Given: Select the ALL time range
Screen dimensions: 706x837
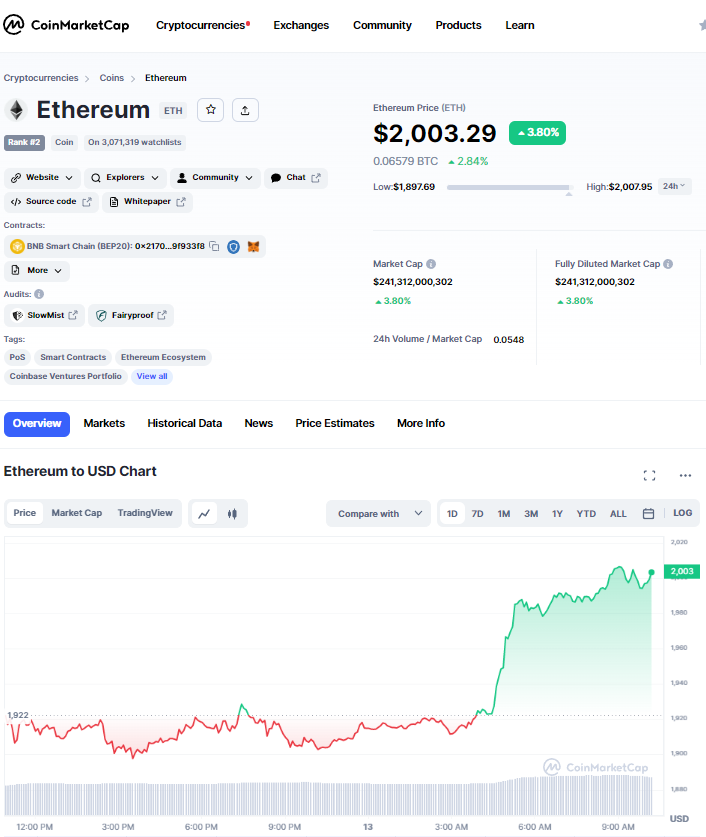Looking at the screenshot, I should tap(618, 514).
